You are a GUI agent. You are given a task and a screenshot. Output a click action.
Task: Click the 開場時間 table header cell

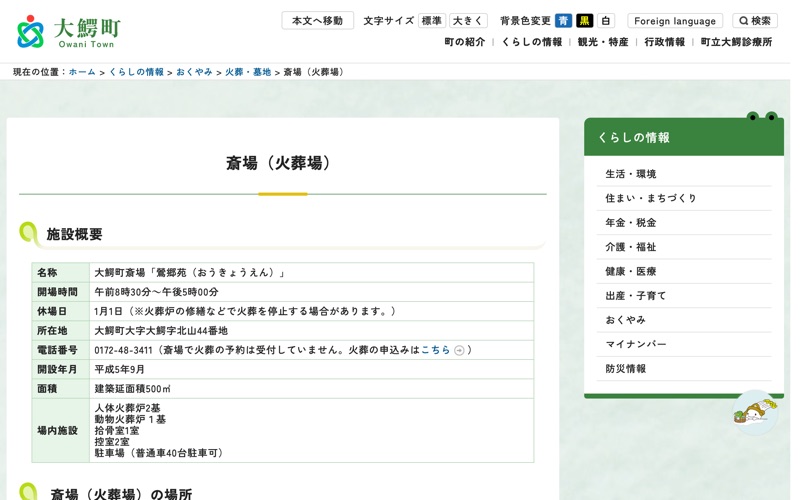[x=61, y=292]
